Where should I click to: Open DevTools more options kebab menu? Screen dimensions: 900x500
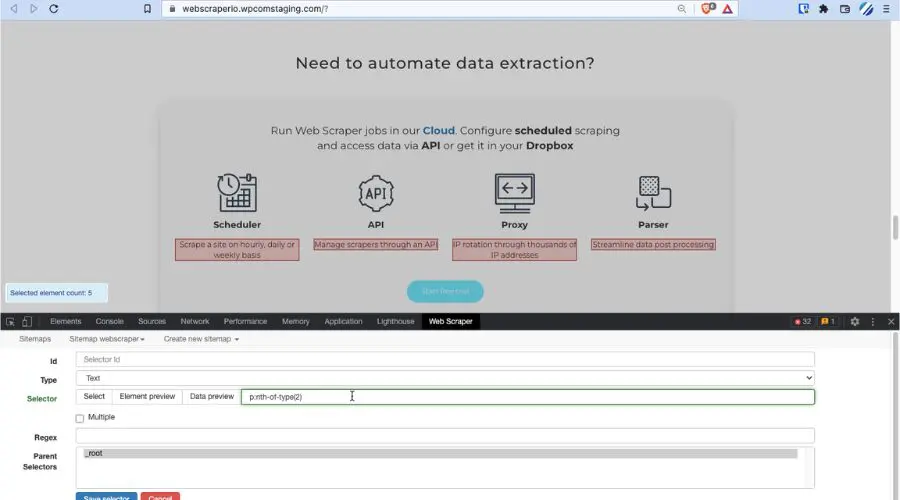click(872, 321)
